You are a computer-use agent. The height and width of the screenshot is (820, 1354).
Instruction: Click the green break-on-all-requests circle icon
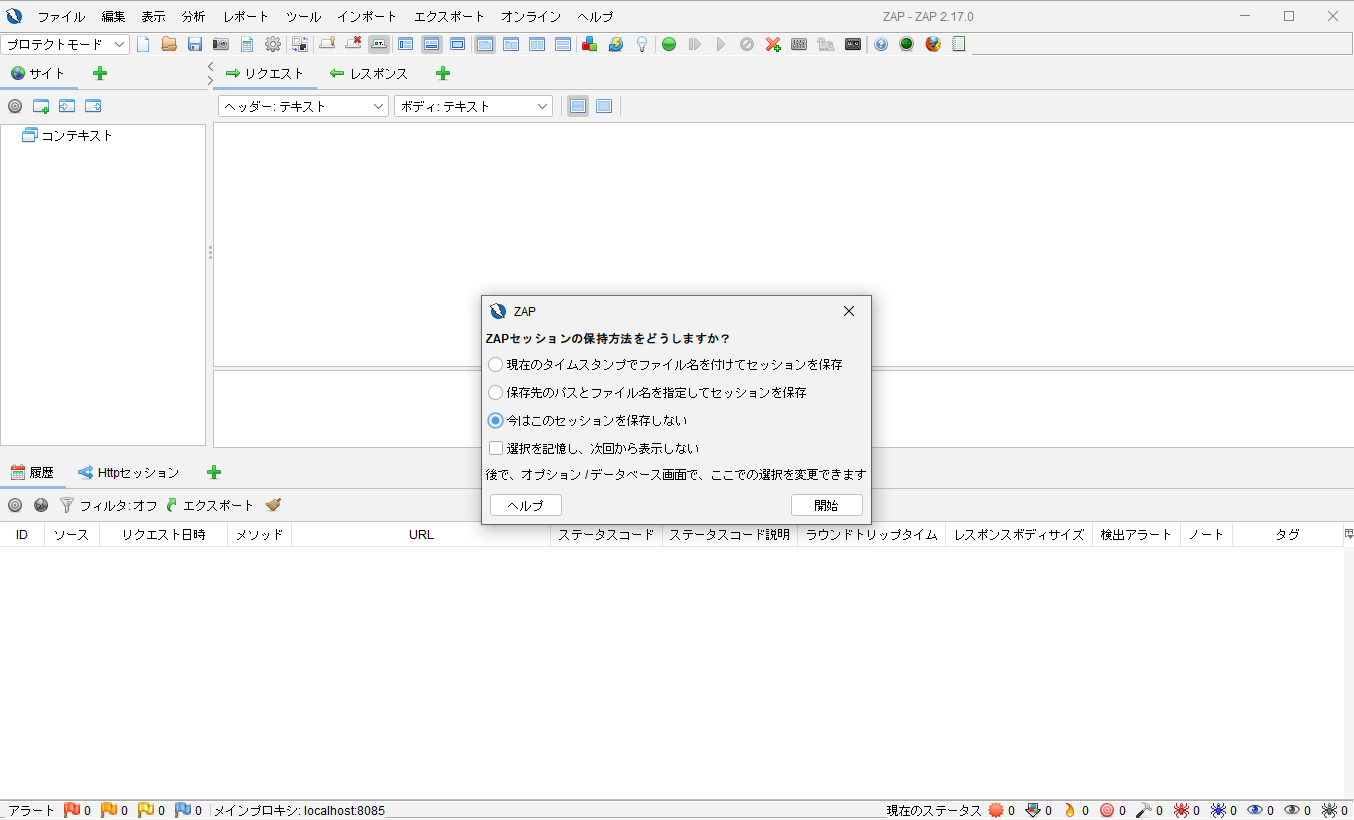[669, 44]
